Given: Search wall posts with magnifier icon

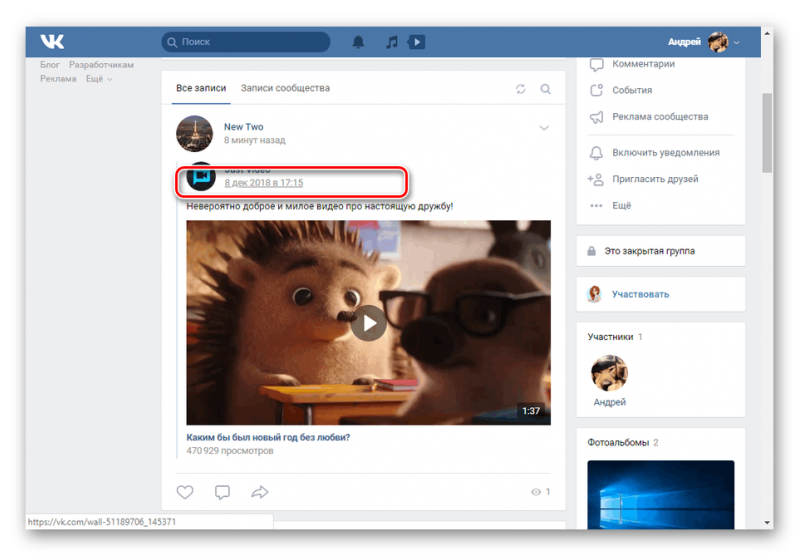Looking at the screenshot, I should (x=545, y=89).
